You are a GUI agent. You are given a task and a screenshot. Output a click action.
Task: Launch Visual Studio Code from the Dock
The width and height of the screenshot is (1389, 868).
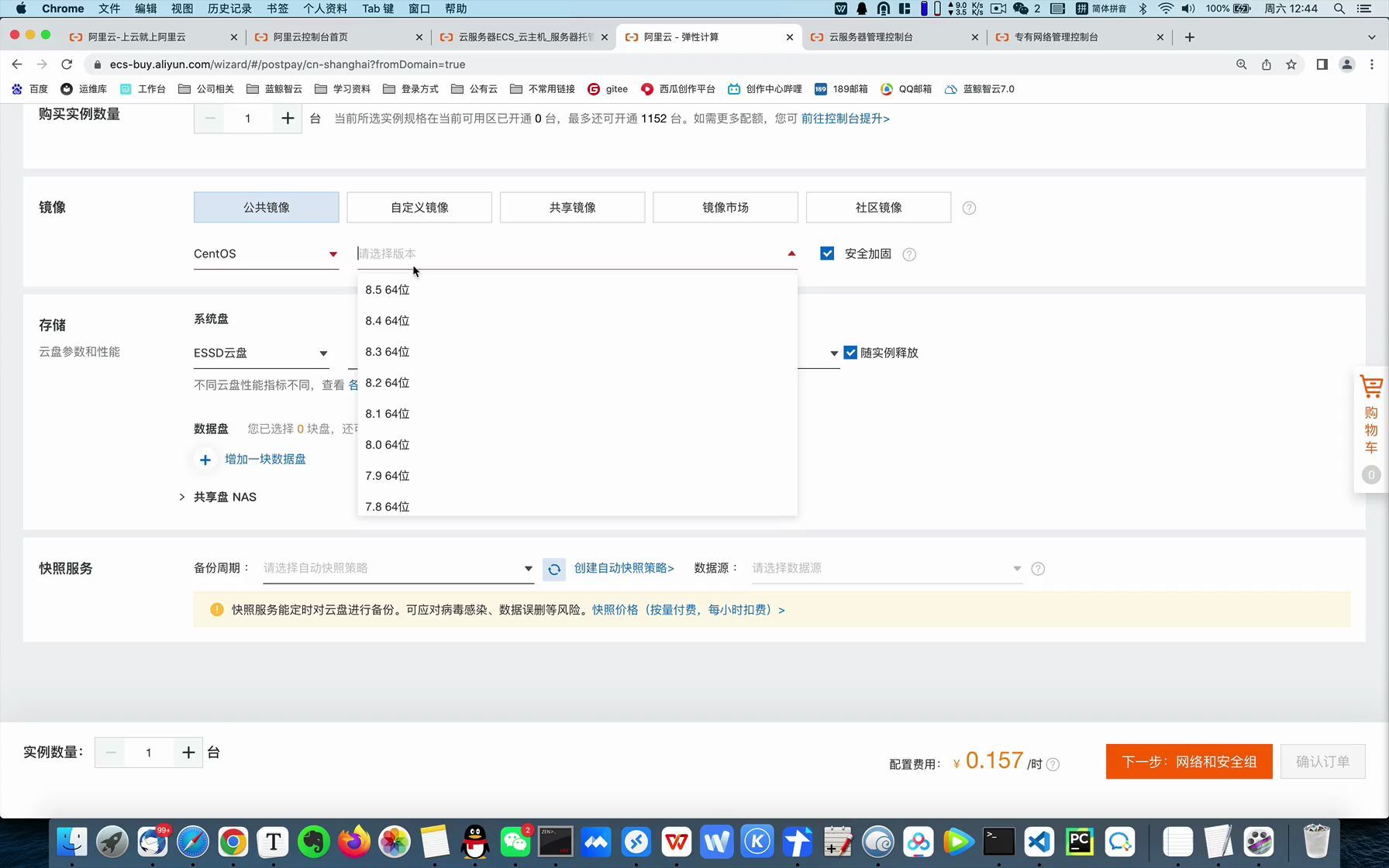1039,842
